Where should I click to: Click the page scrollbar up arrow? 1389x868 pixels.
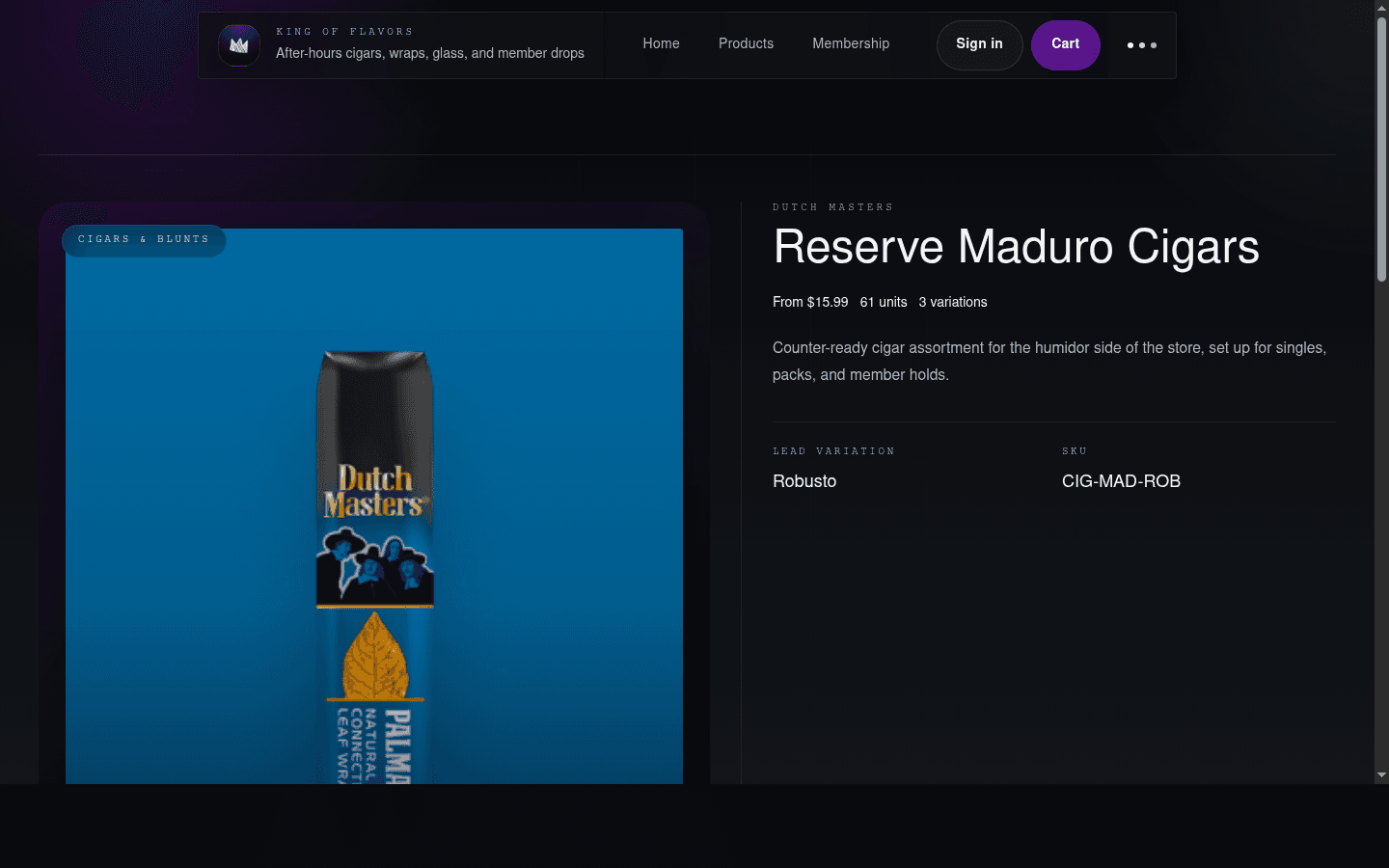coord(1381,8)
